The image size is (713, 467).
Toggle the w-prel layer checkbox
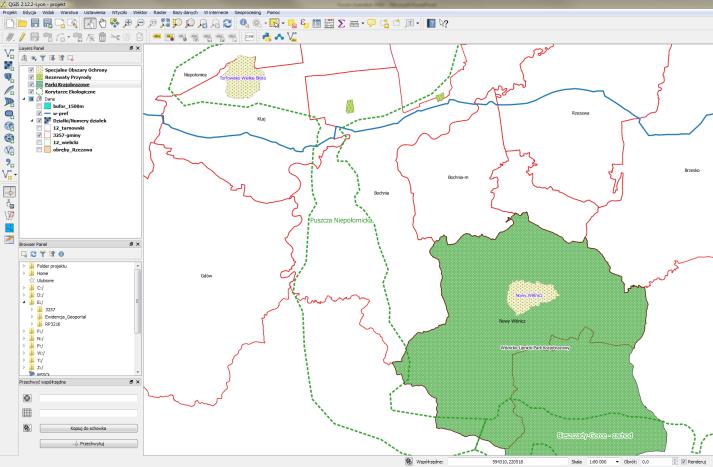coord(39,114)
